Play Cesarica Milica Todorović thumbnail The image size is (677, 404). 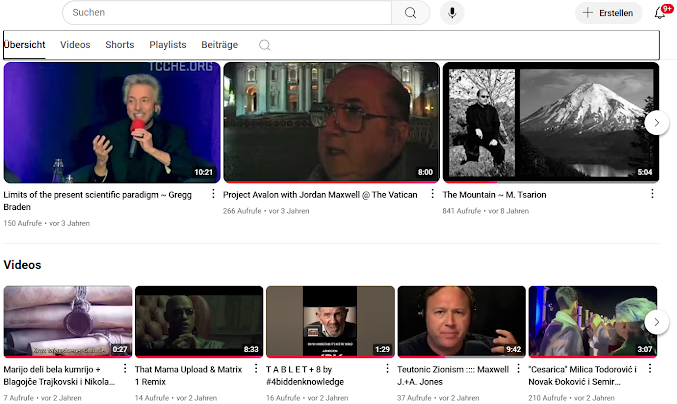pos(593,322)
